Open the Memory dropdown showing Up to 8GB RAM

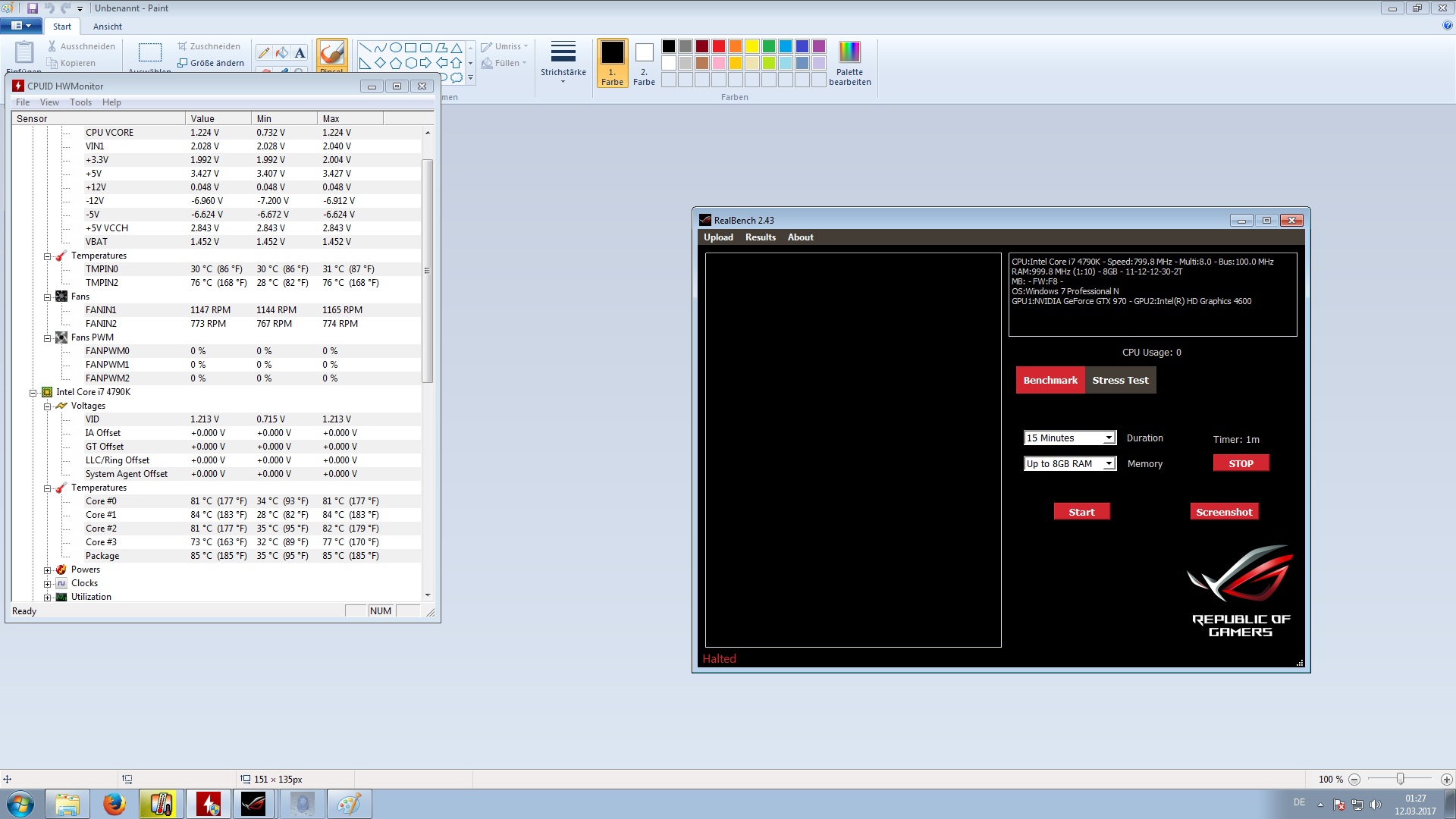[x=1070, y=464]
